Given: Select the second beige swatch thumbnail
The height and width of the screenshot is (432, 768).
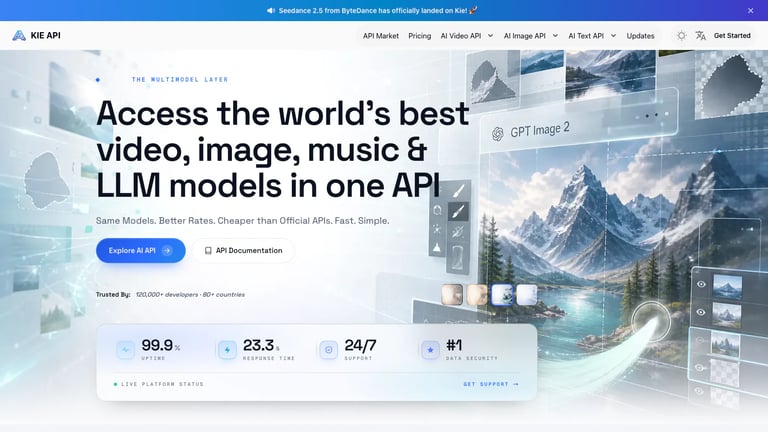Looking at the screenshot, I should pyautogui.click(x=477, y=295).
